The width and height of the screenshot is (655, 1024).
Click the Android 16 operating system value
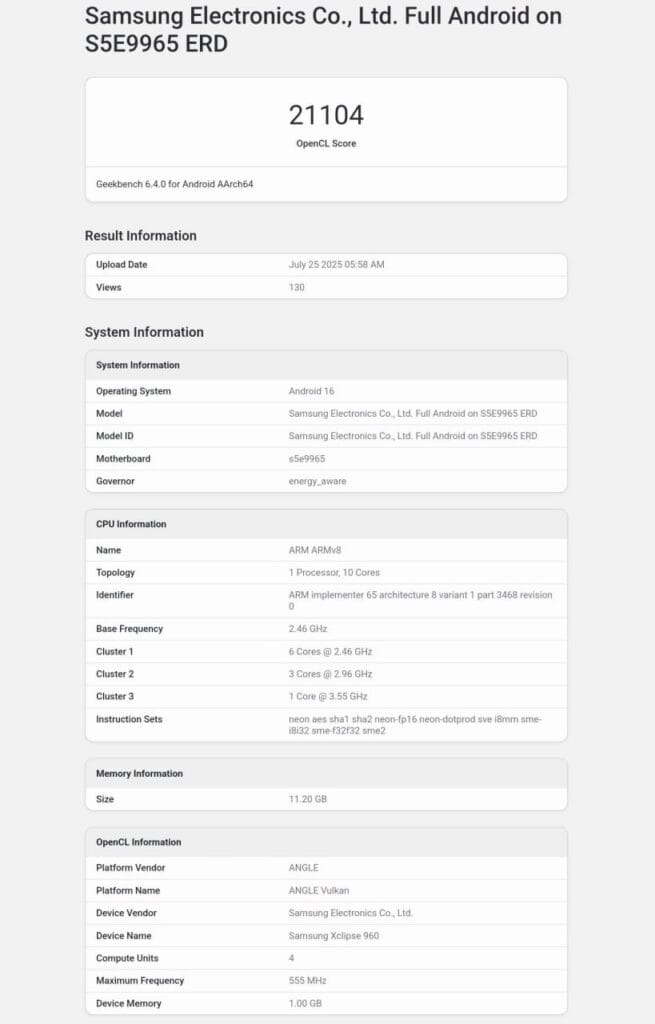312,391
